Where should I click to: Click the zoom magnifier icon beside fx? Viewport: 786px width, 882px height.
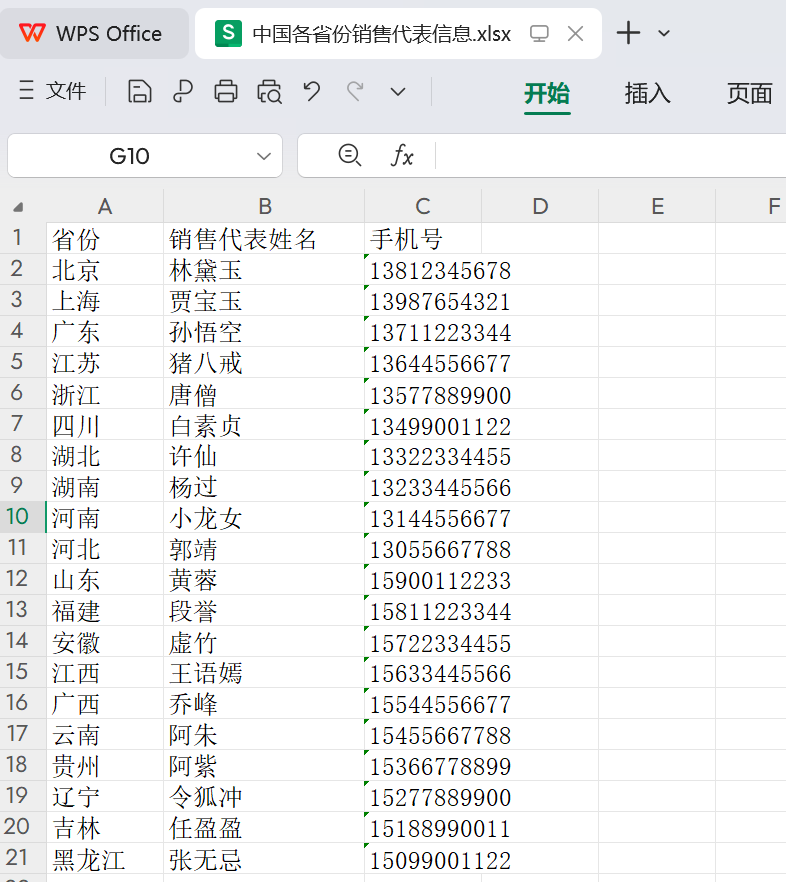349,155
